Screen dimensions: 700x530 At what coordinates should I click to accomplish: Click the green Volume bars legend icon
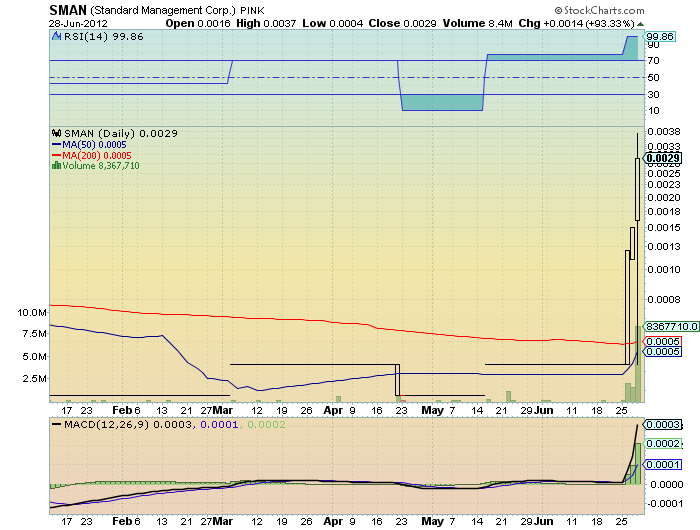pyautogui.click(x=56, y=166)
